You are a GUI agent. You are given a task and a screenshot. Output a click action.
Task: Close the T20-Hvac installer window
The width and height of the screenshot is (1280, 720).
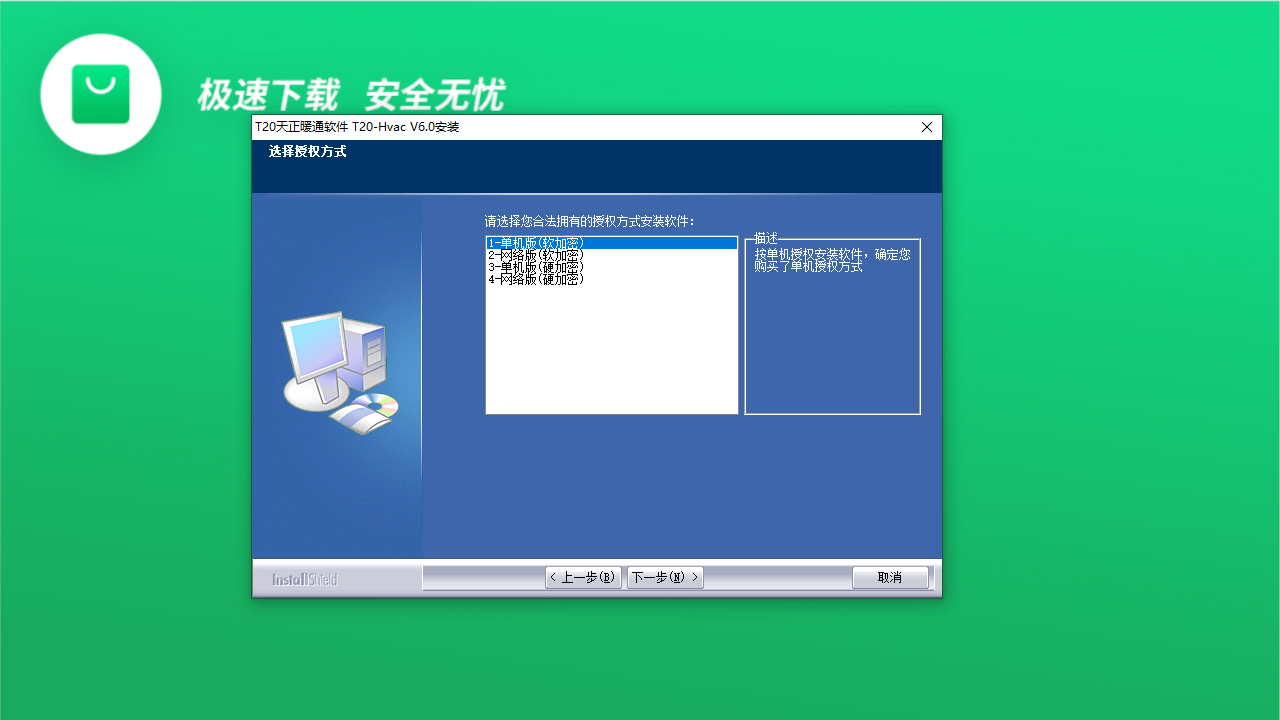coord(927,127)
